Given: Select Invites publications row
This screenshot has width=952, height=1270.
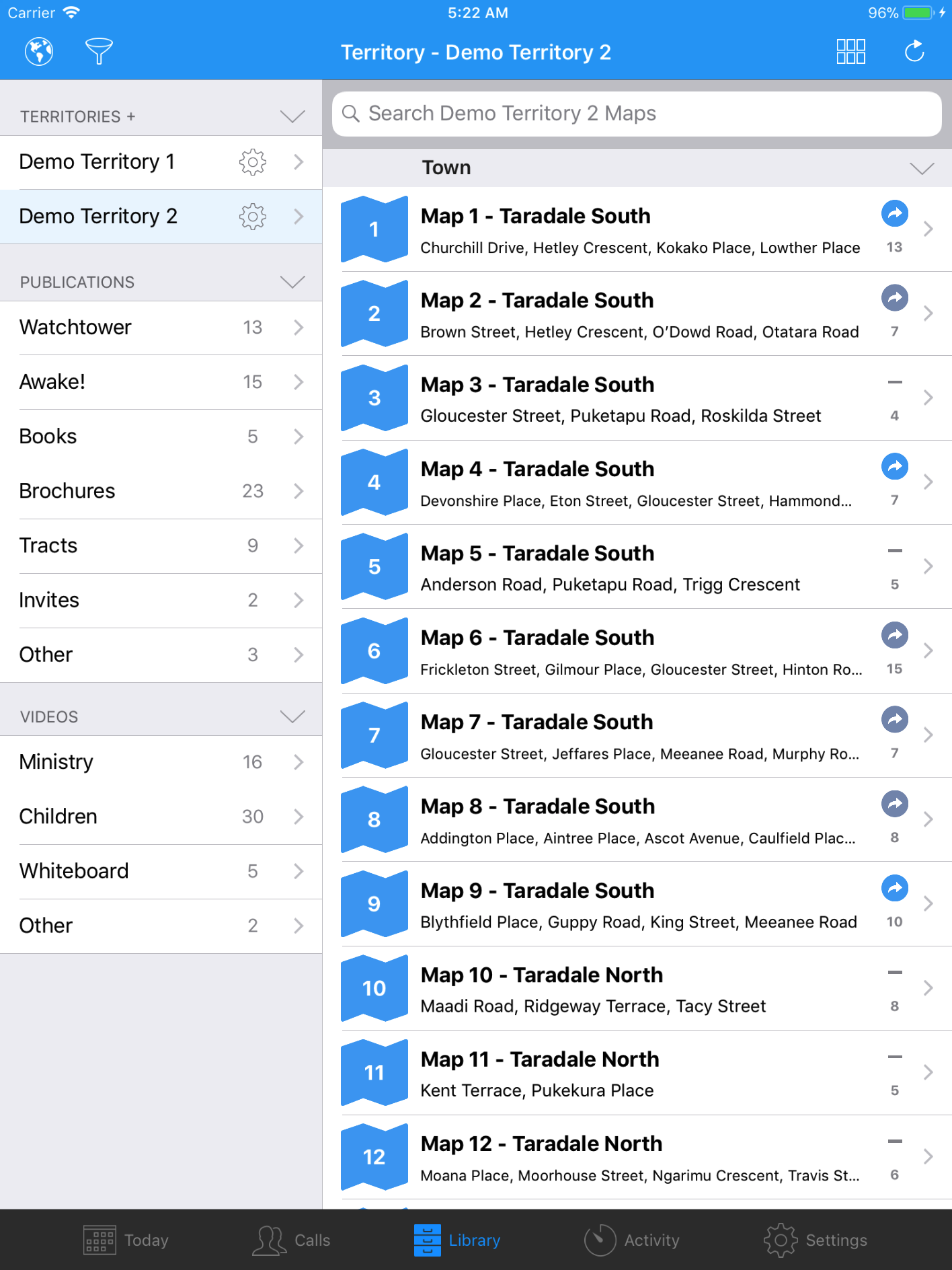Looking at the screenshot, I should point(161,600).
